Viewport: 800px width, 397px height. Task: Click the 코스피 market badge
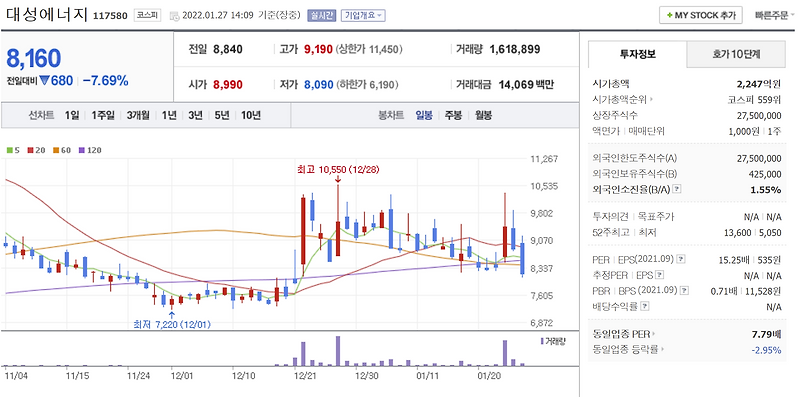pyautogui.click(x=147, y=15)
